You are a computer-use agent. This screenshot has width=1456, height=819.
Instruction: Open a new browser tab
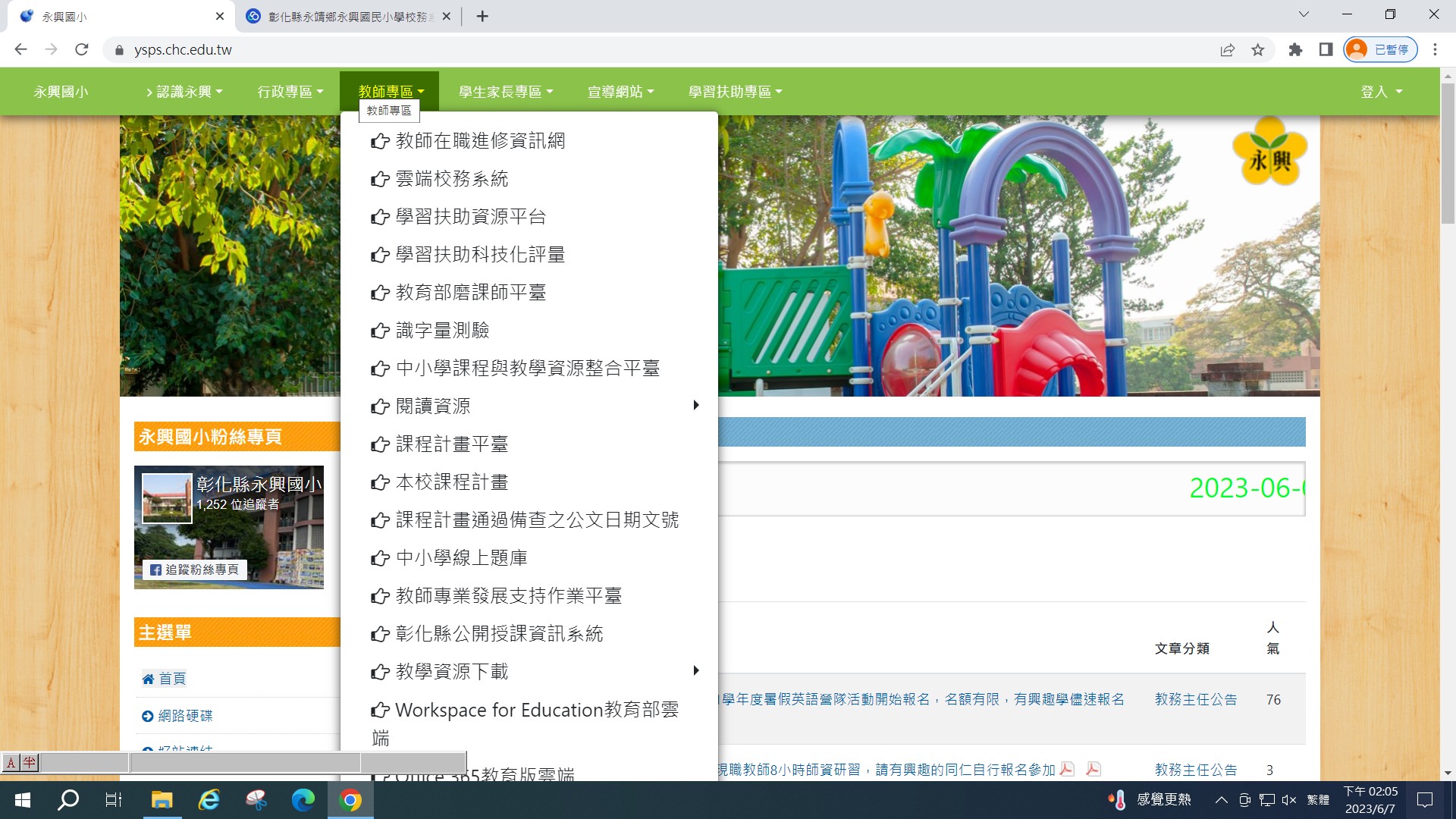point(482,16)
